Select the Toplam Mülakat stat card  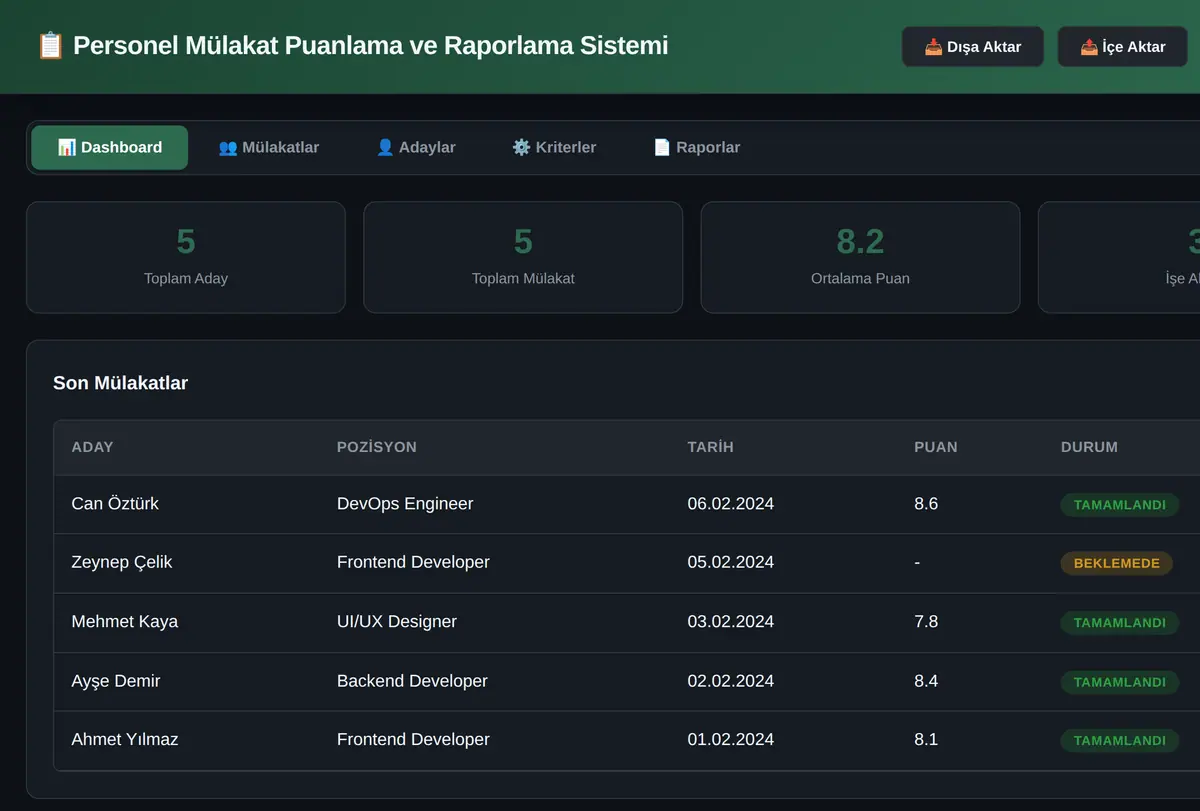point(523,258)
